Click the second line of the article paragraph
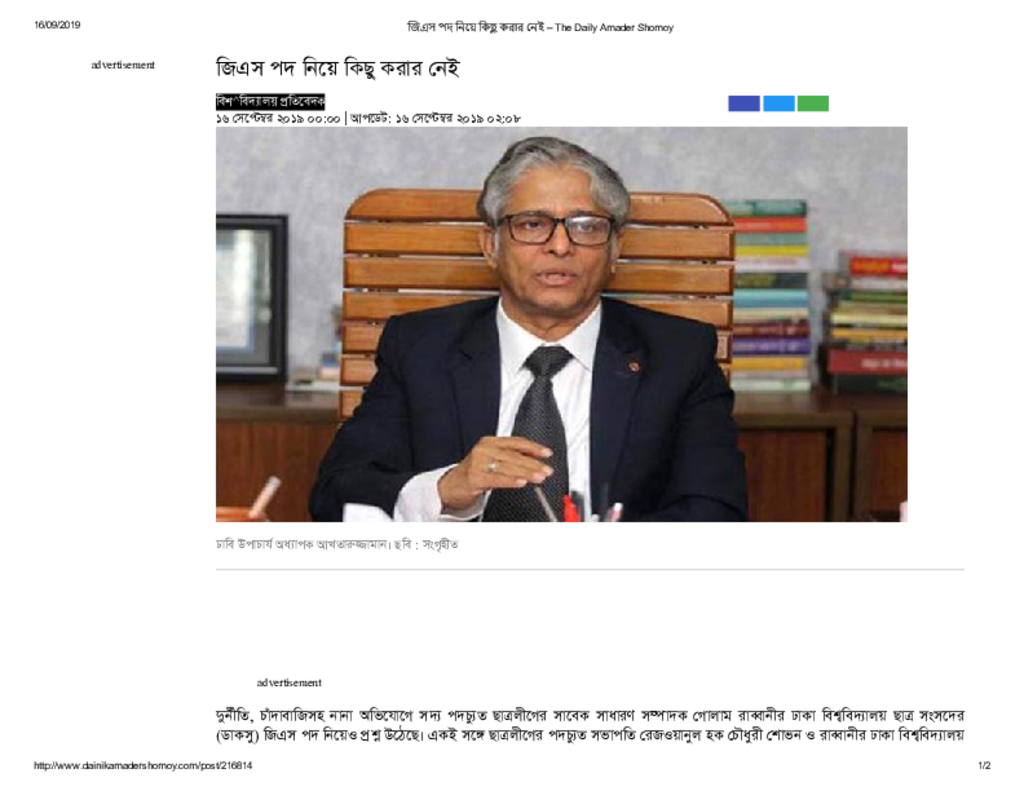 (590, 735)
